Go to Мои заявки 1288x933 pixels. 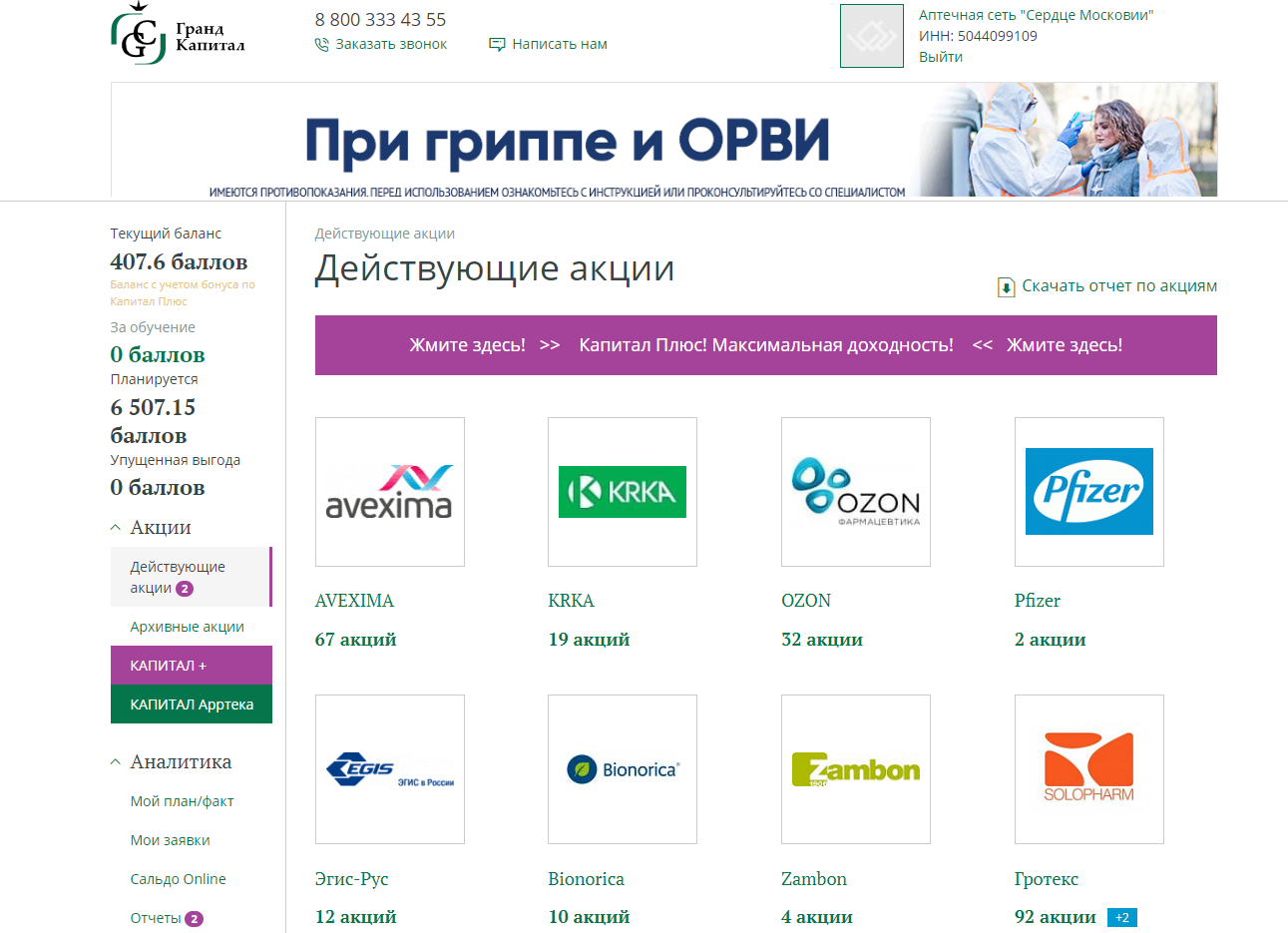coord(171,840)
